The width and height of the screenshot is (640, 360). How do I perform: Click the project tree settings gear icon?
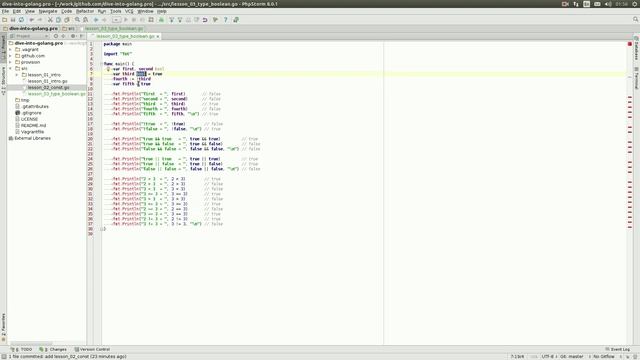click(73, 36)
